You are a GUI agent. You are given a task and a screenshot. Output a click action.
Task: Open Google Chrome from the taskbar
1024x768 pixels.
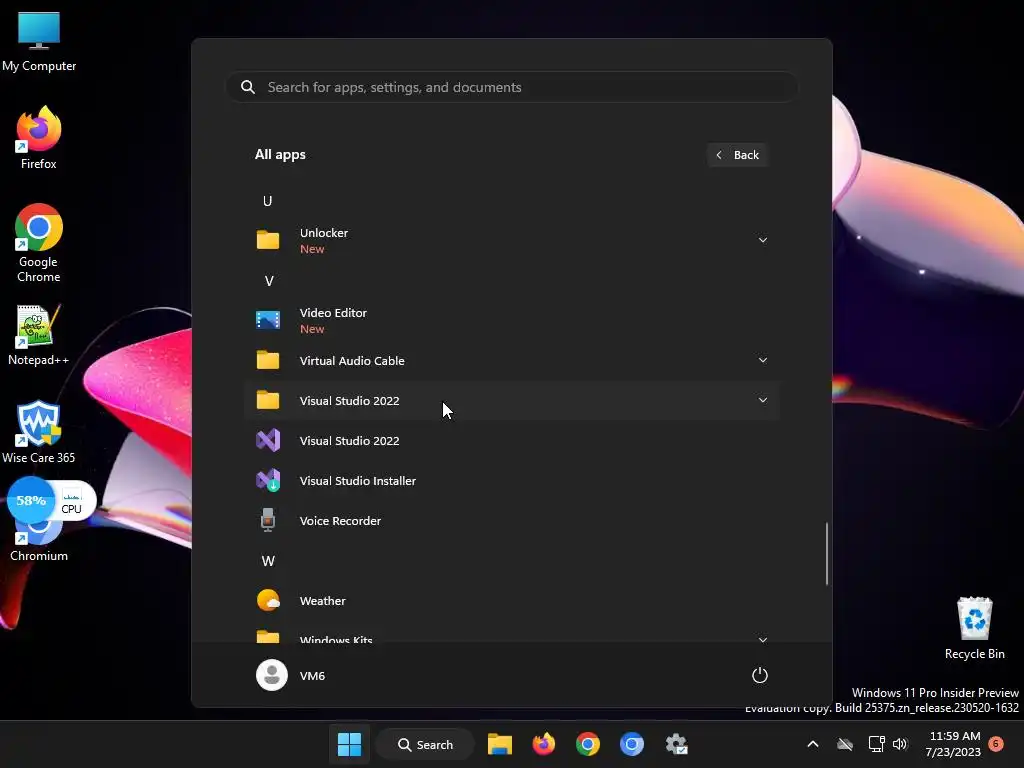click(x=588, y=744)
